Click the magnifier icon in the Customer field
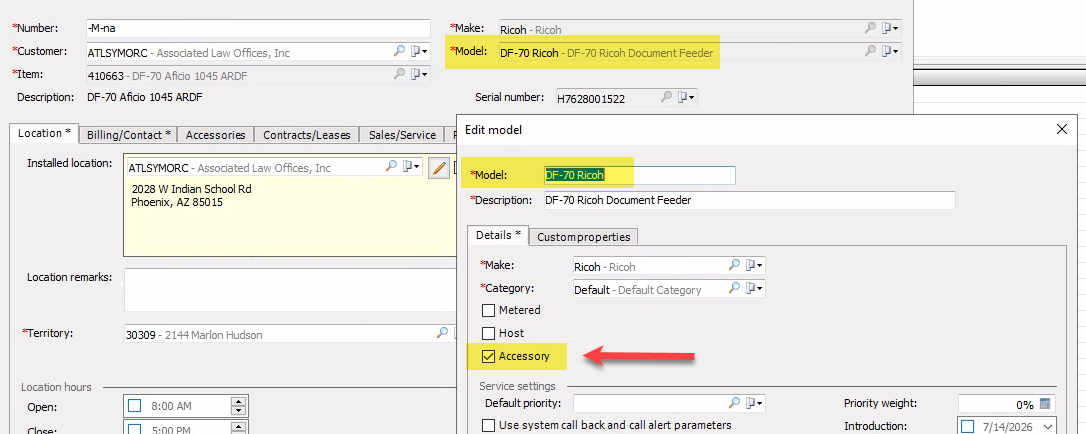Image resolution: width=1086 pixels, height=434 pixels. 400,51
